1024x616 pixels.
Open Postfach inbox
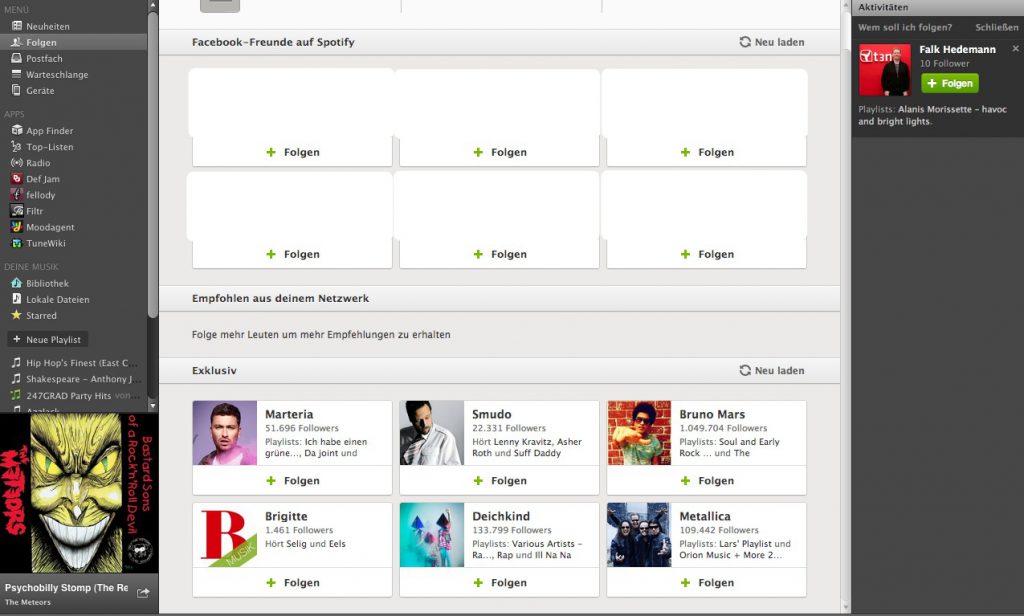pos(44,58)
